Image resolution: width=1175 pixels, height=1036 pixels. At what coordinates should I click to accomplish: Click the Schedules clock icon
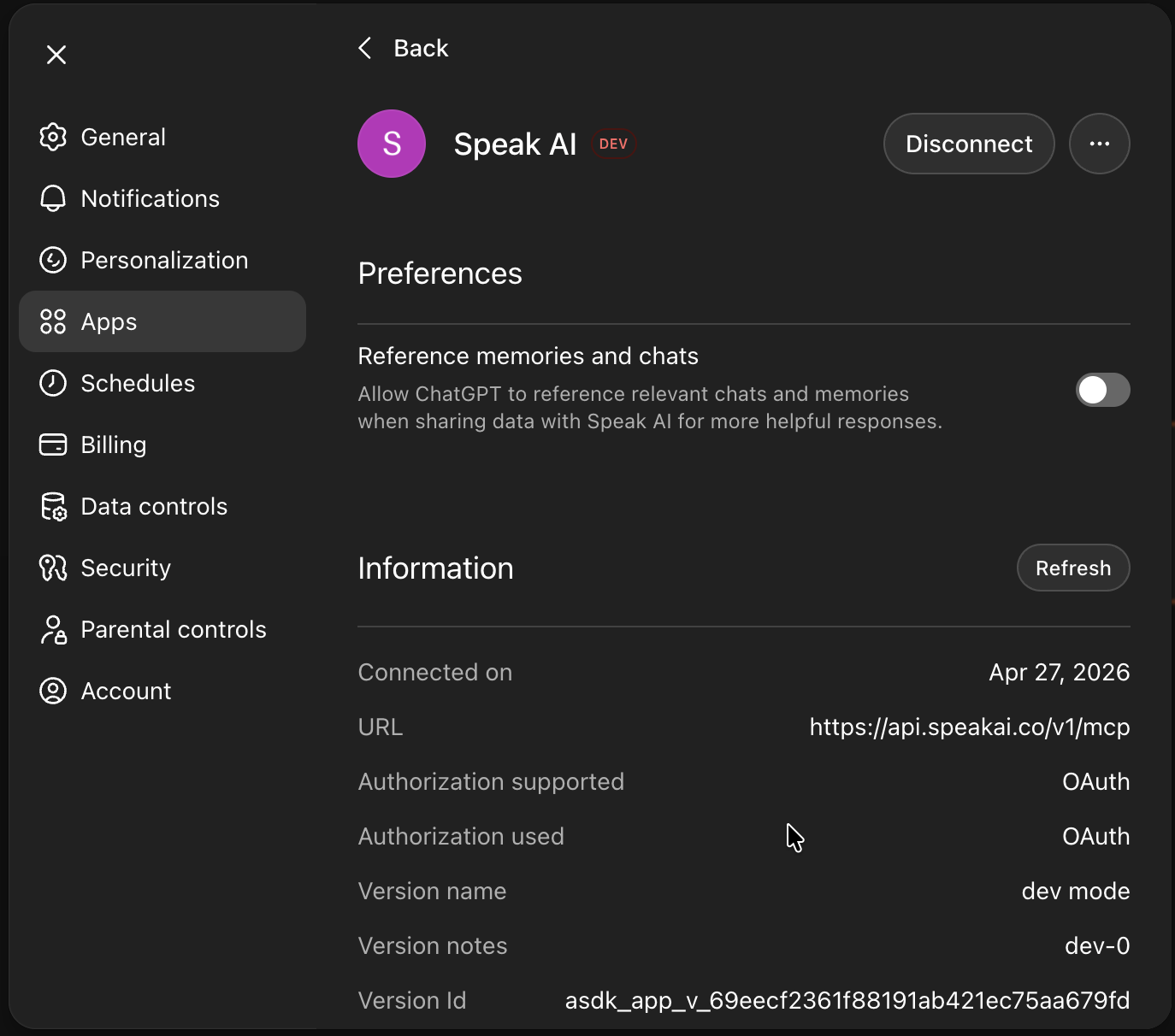(x=53, y=383)
